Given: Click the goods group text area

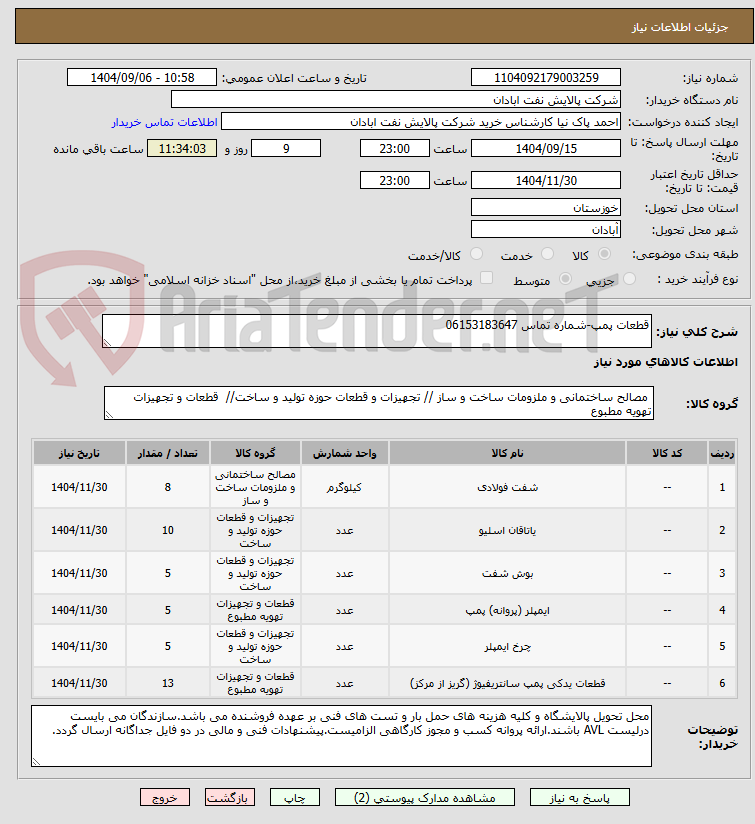Looking at the screenshot, I should 379,403.
